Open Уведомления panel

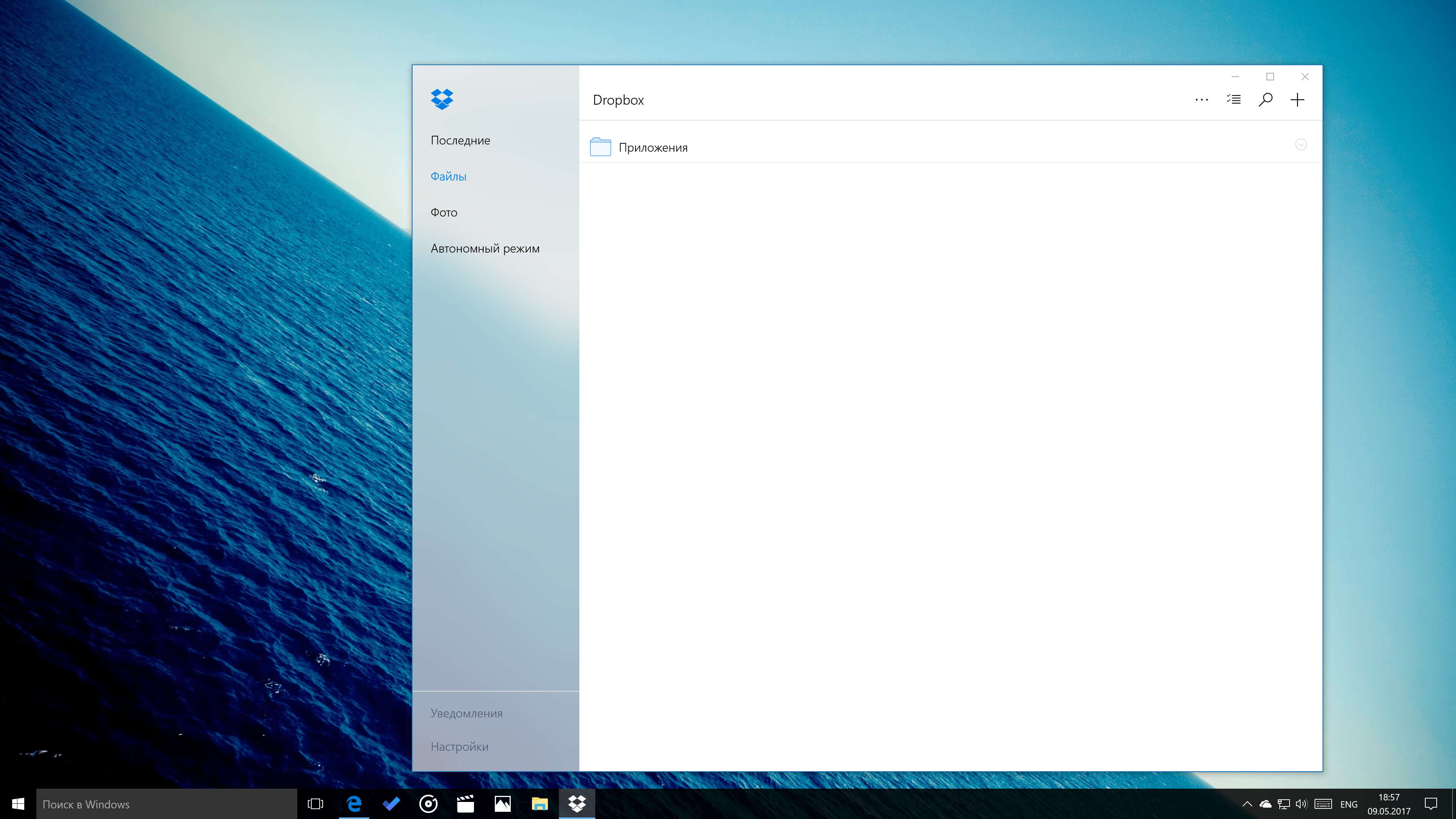(x=466, y=713)
